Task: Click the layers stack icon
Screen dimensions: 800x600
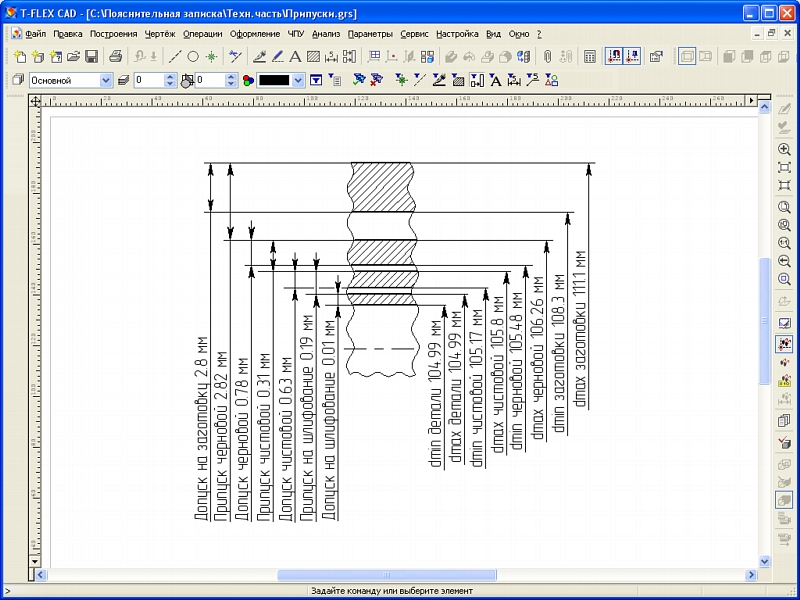Action: click(123, 80)
